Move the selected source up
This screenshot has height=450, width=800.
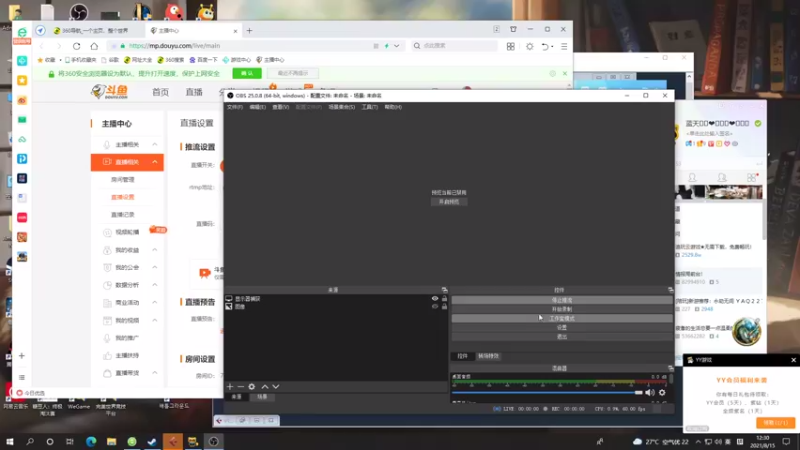pos(265,387)
